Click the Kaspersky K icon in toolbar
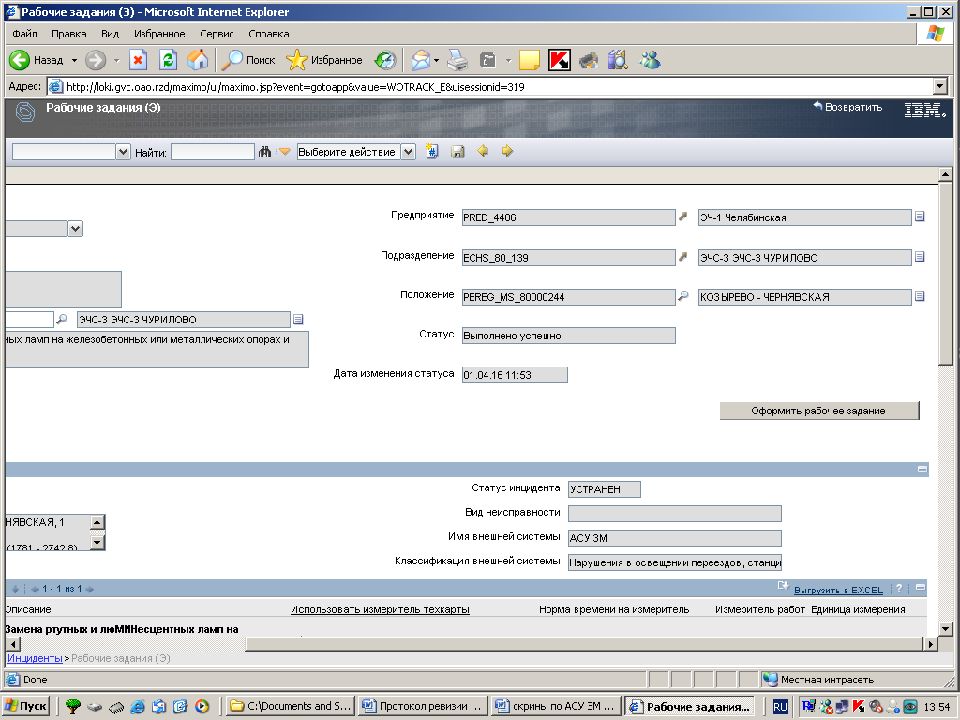 point(559,60)
